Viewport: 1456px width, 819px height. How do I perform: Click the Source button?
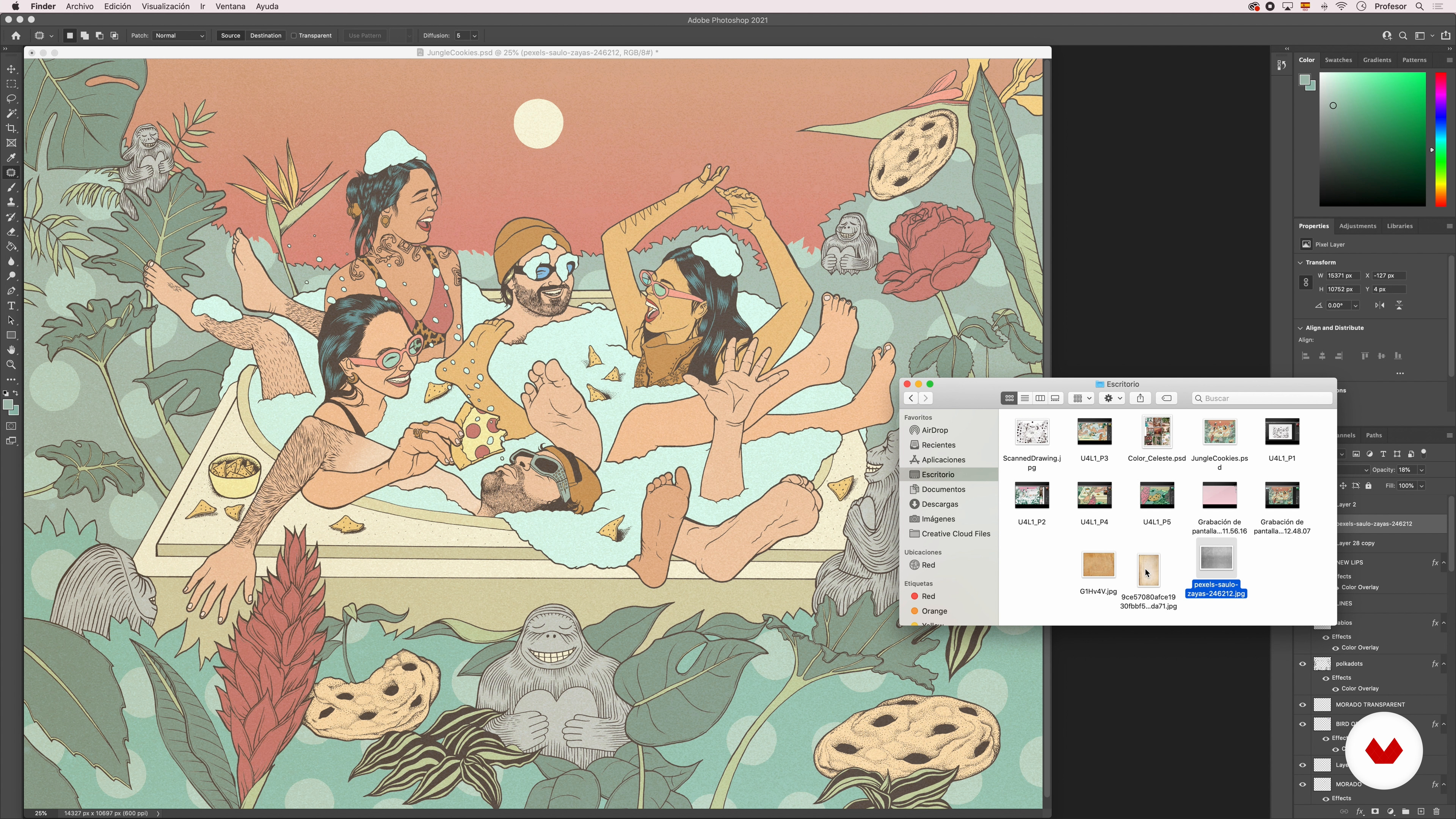tap(231, 36)
